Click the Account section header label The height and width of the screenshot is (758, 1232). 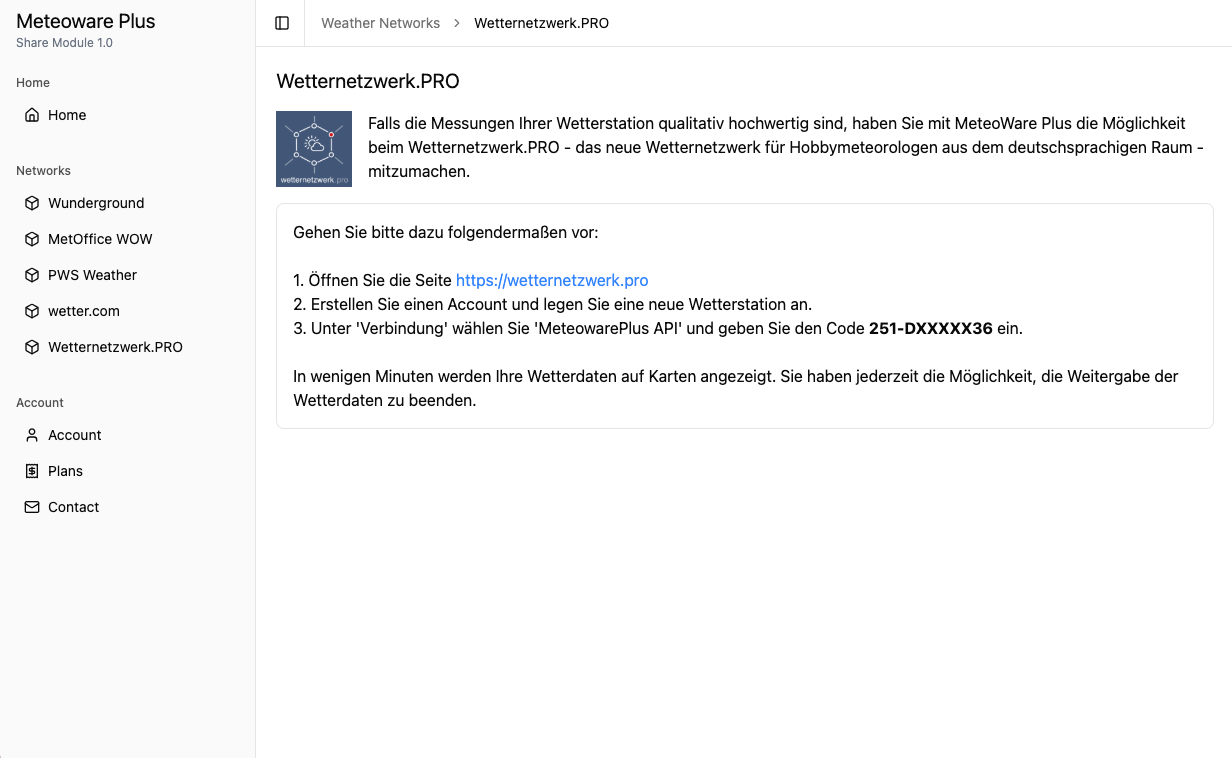(x=40, y=403)
